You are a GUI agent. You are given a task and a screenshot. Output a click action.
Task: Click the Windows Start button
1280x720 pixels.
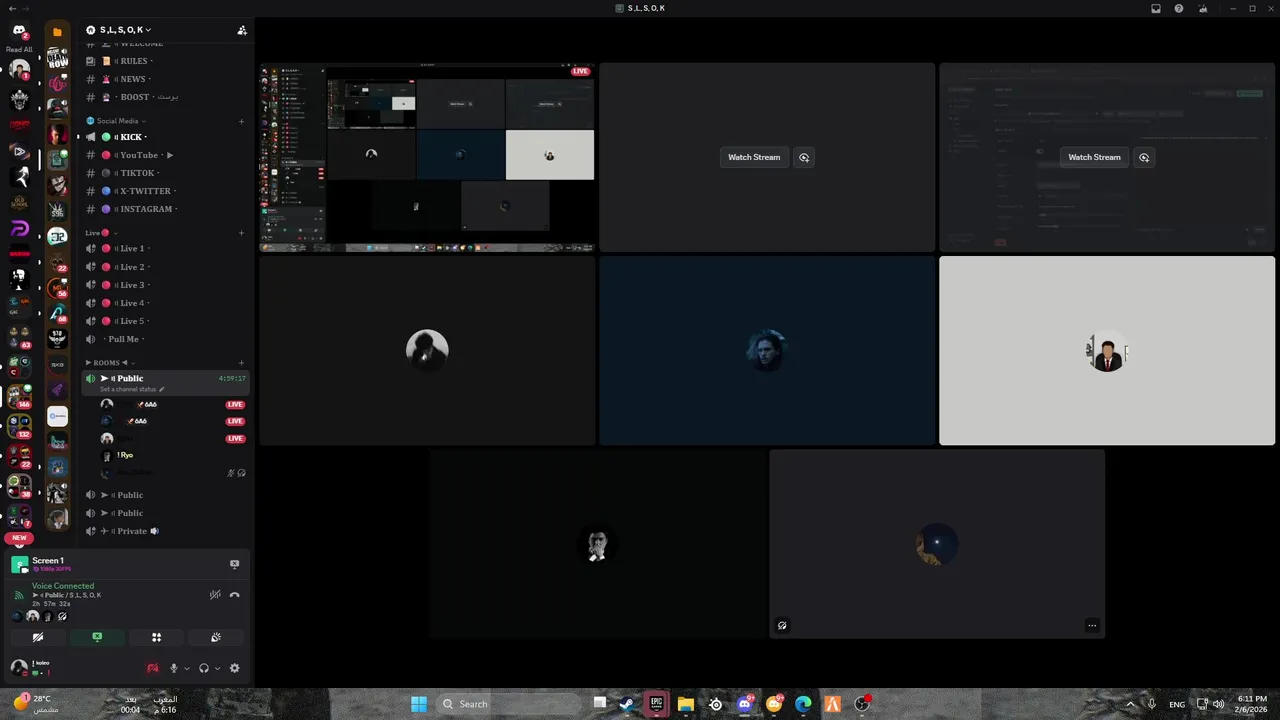coord(419,704)
